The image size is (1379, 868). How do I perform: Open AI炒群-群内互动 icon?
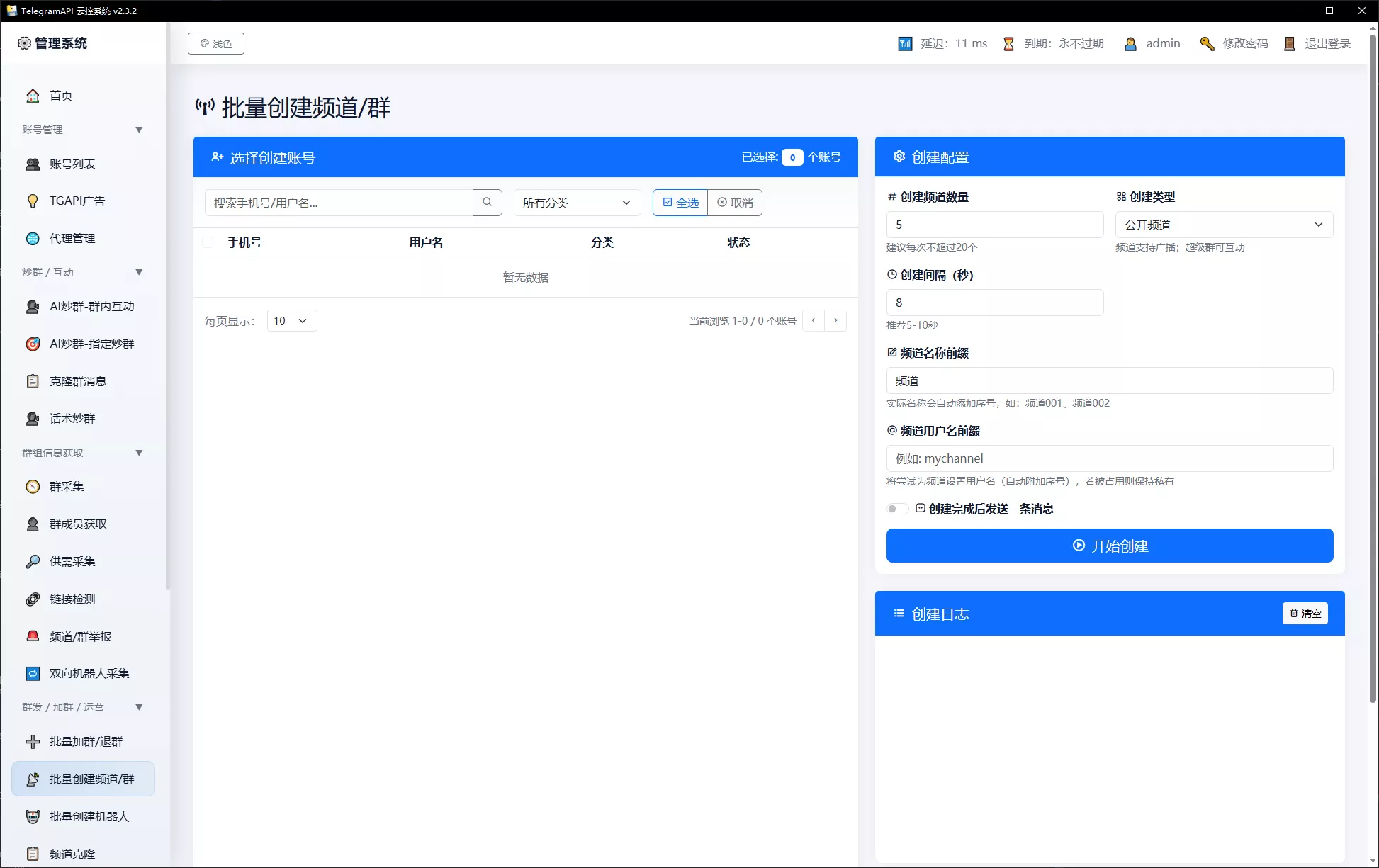coord(33,307)
